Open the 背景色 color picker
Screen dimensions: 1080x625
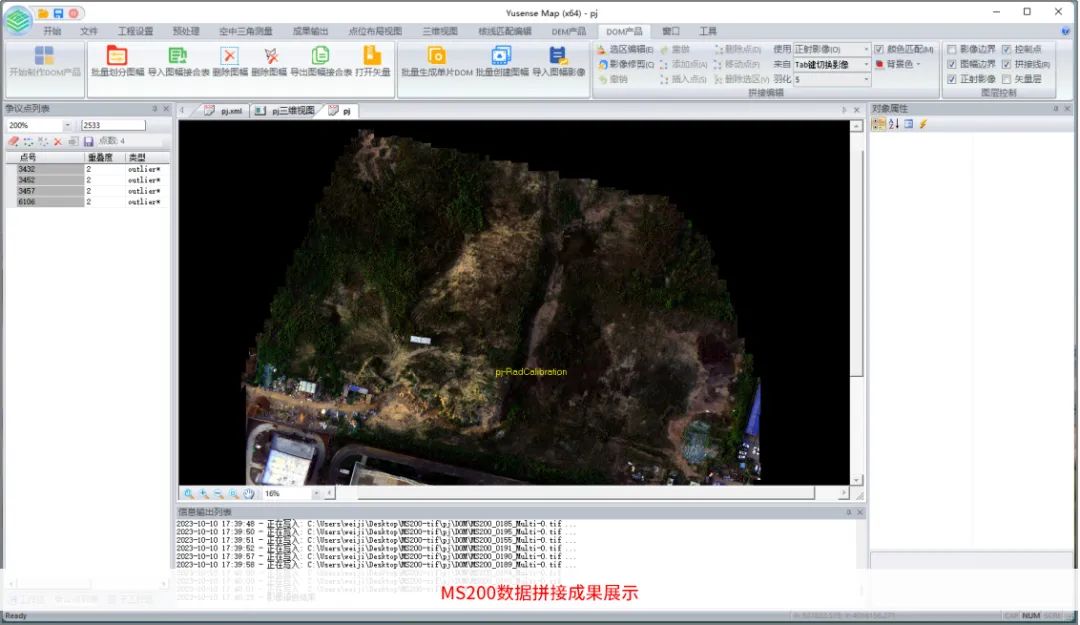pos(899,64)
